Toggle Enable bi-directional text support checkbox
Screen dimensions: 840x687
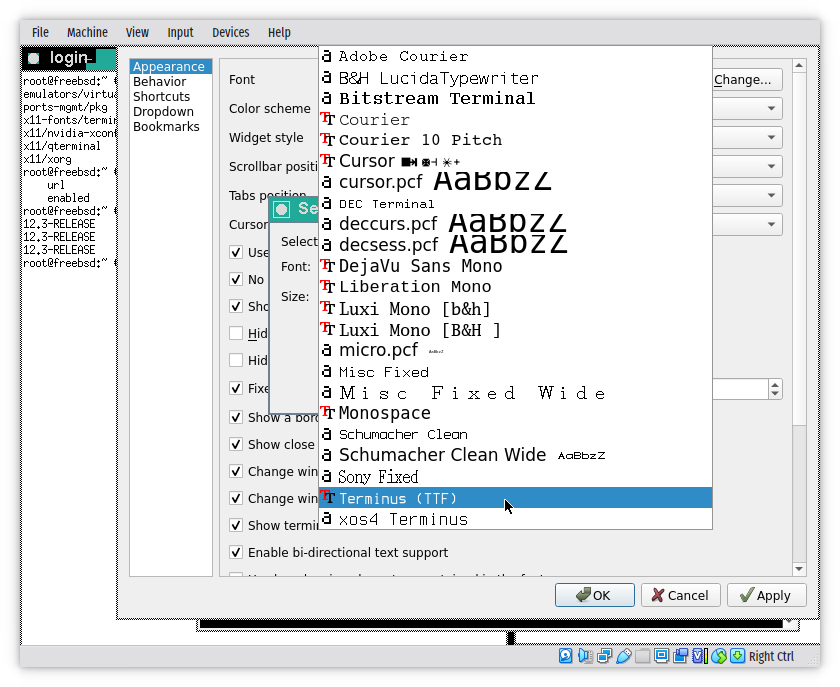[236, 552]
